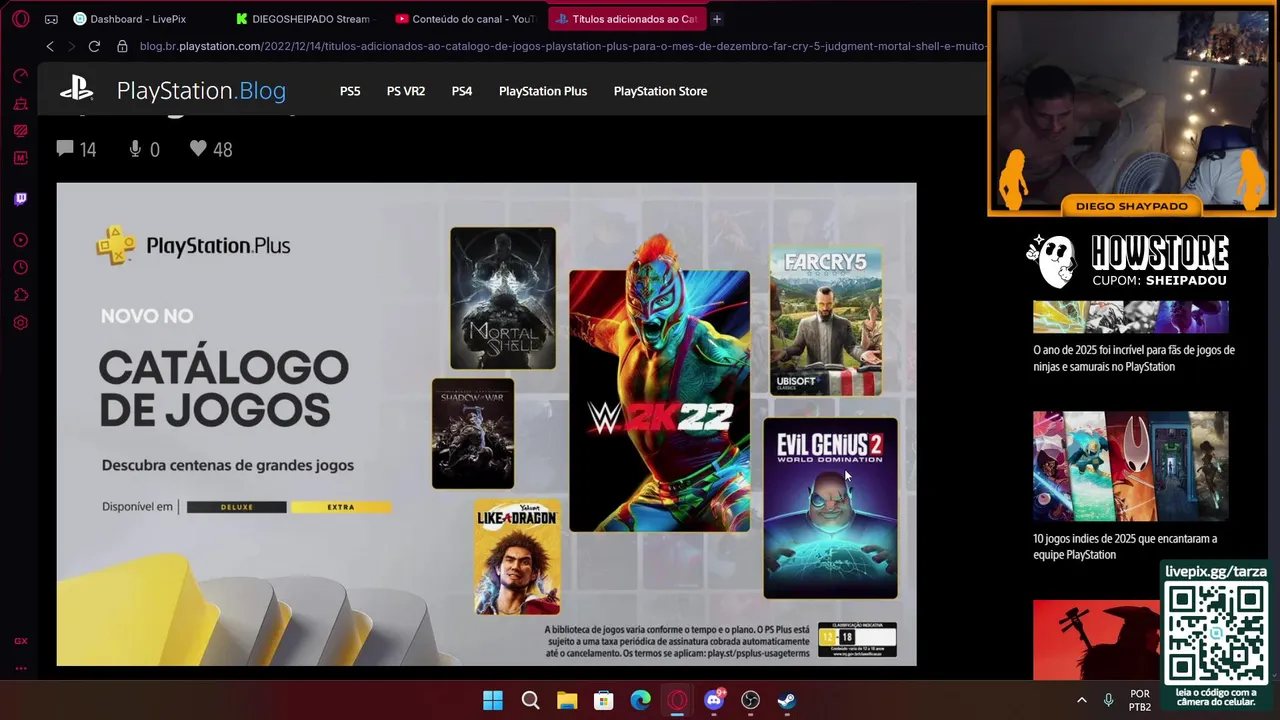Image resolution: width=1280 pixels, height=720 pixels.
Task: Open sidebar three-dots more options
Action: click(x=20, y=668)
